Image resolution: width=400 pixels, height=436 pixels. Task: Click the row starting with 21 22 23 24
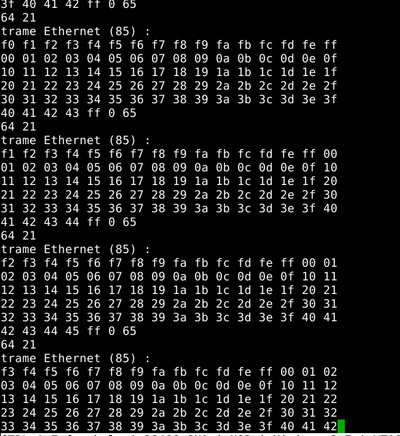pos(169,195)
